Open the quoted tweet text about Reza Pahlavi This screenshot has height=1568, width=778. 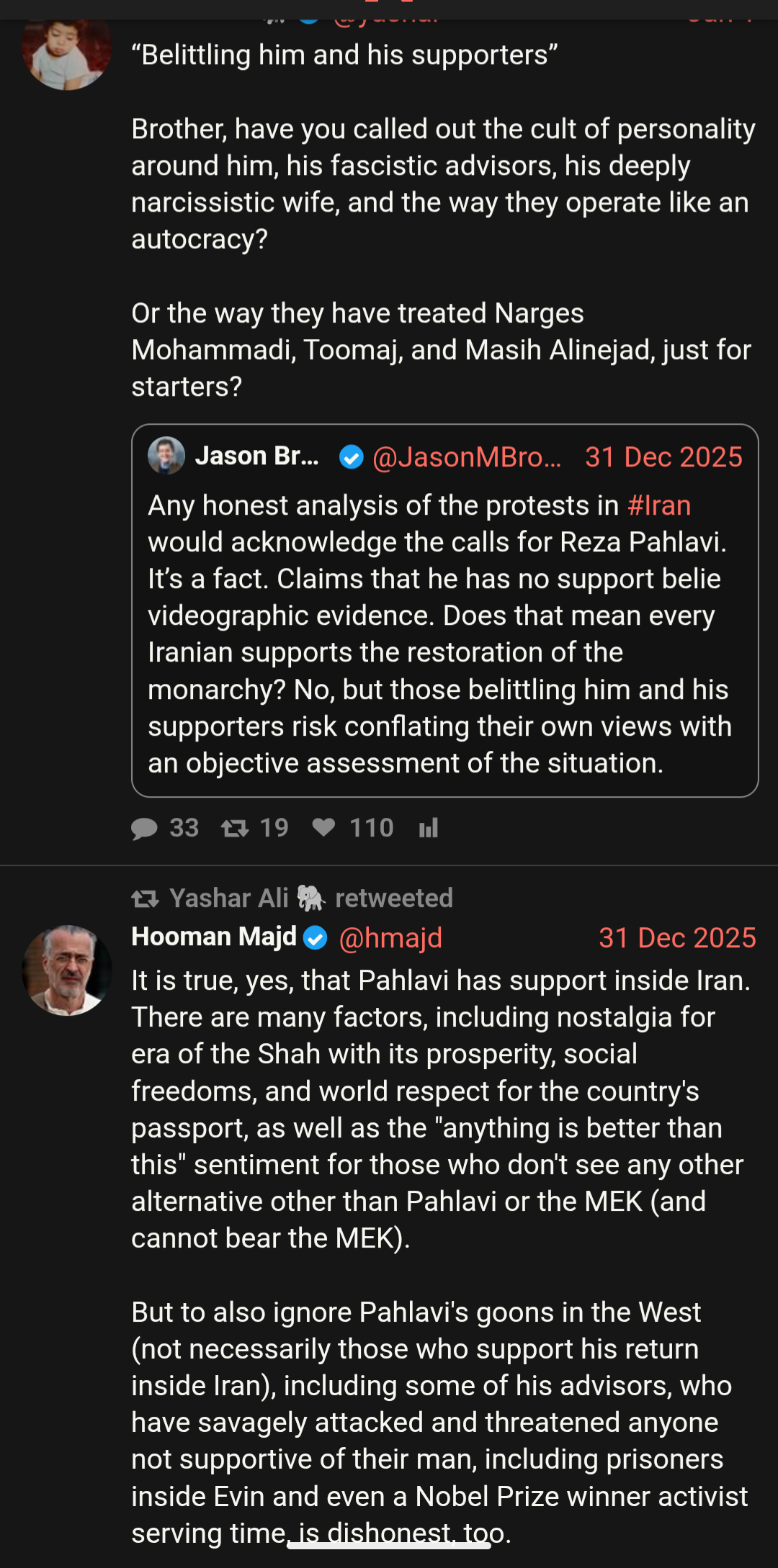pyautogui.click(x=439, y=634)
